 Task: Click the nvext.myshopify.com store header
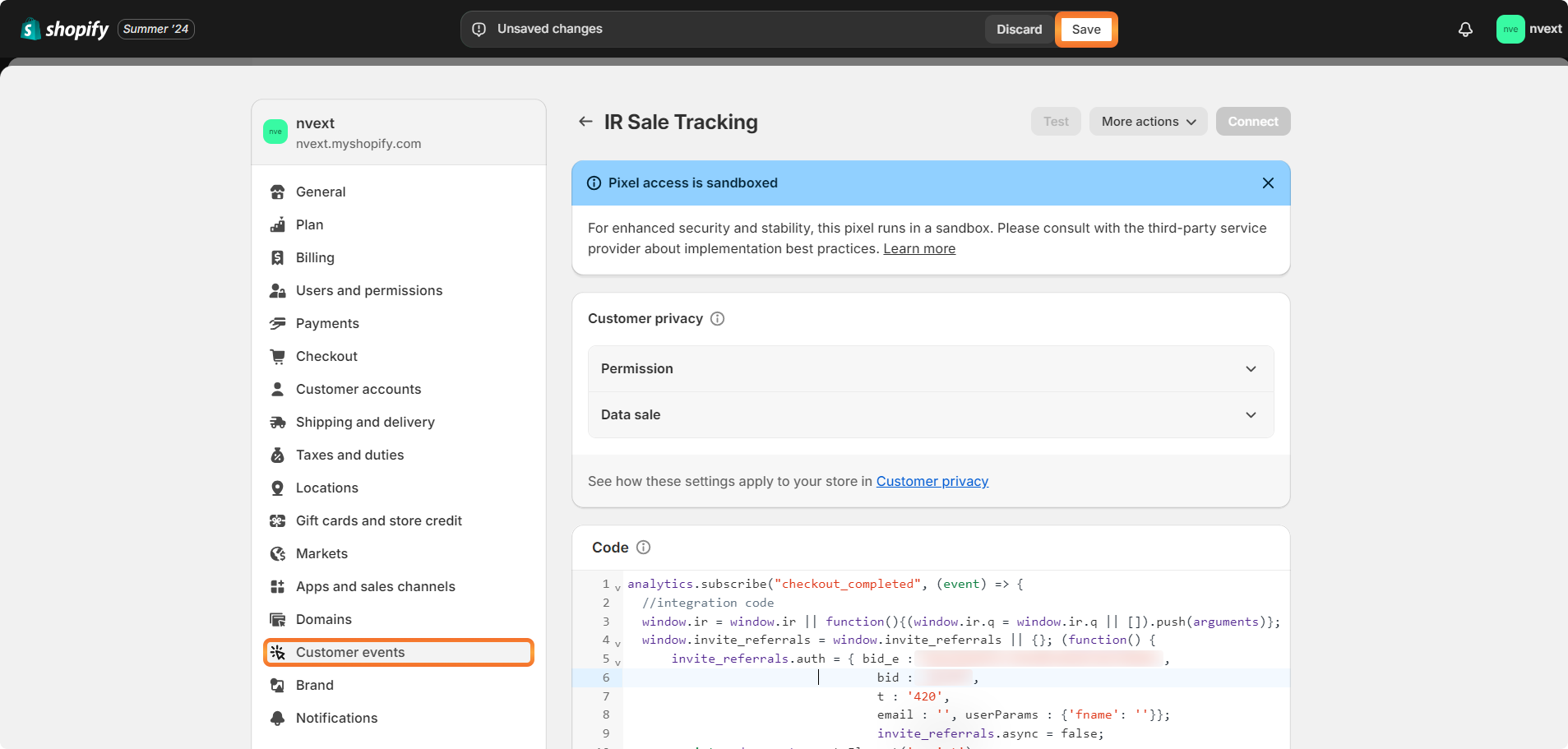click(x=399, y=132)
